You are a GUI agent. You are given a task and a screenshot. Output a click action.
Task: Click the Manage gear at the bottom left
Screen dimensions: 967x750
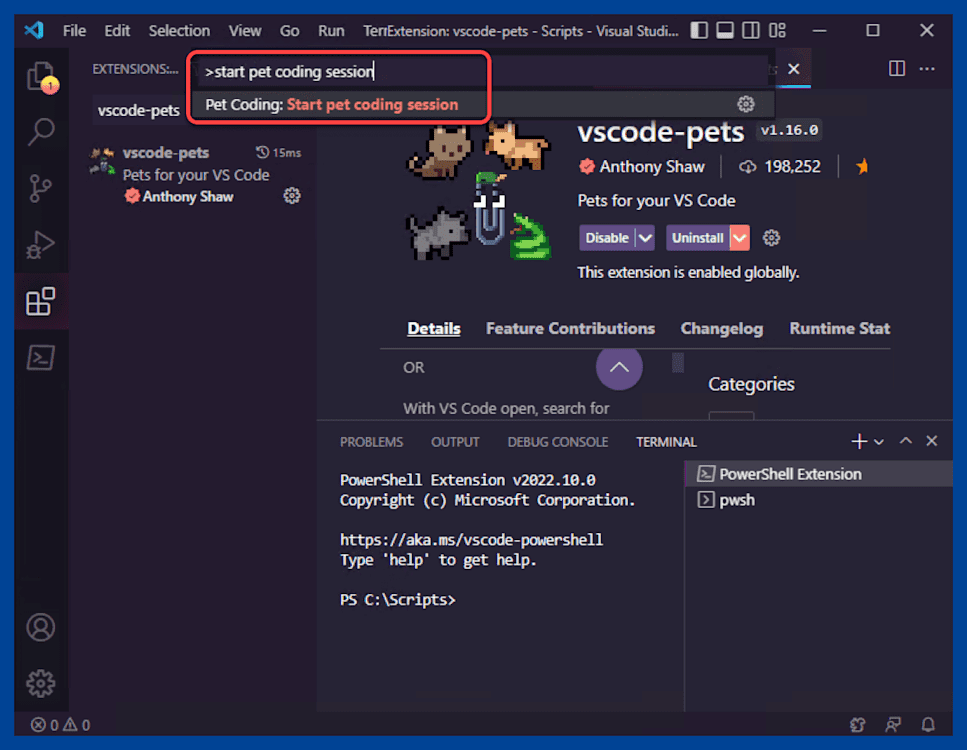point(41,683)
